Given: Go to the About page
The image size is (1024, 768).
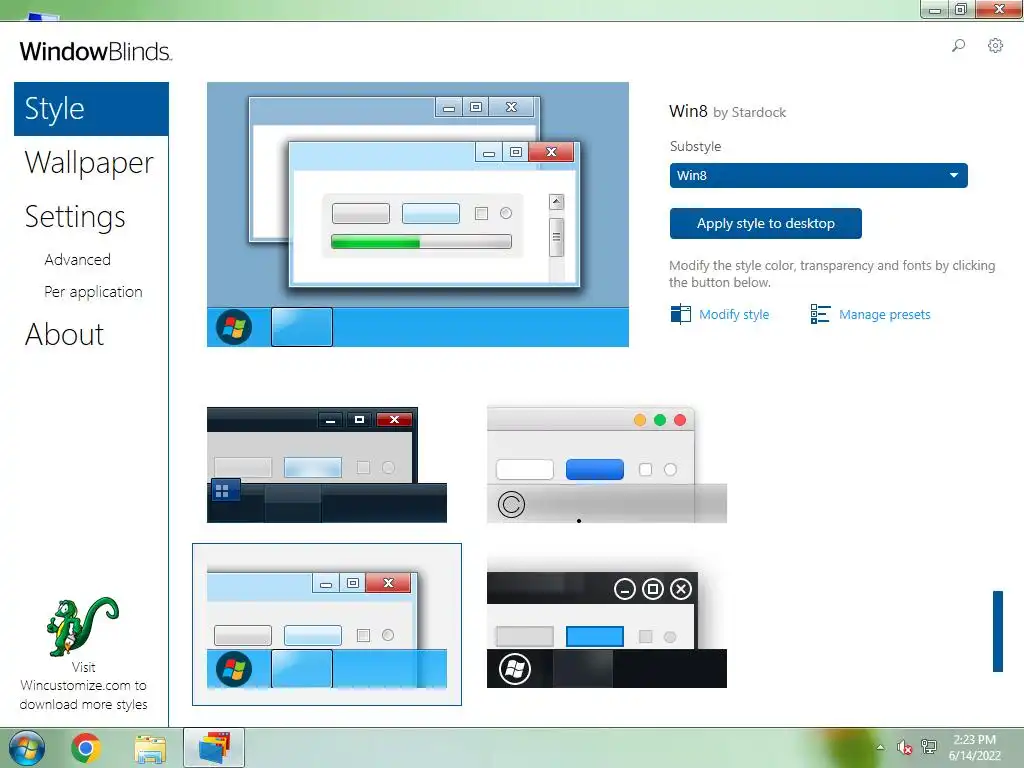Looking at the screenshot, I should [64, 334].
